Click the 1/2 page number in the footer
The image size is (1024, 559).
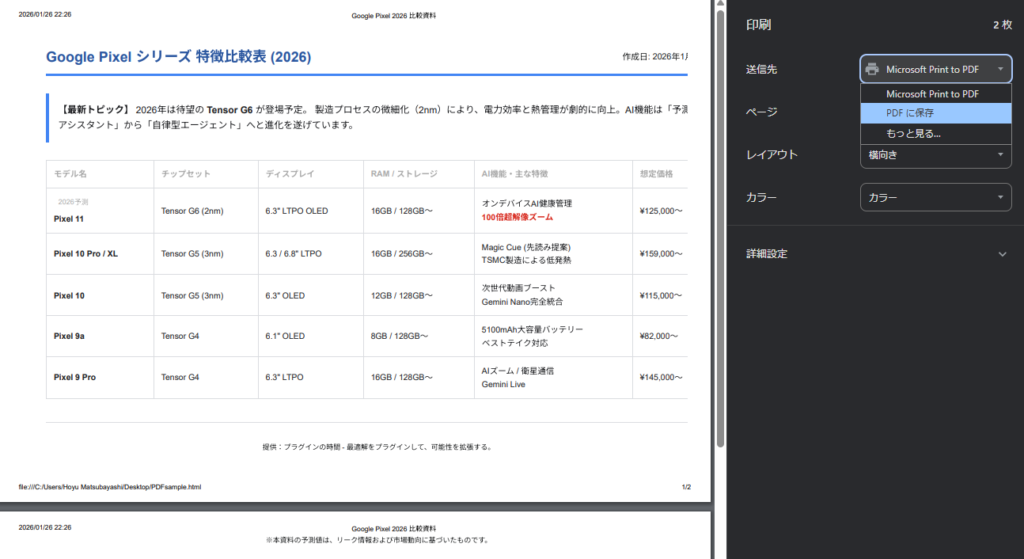686,487
